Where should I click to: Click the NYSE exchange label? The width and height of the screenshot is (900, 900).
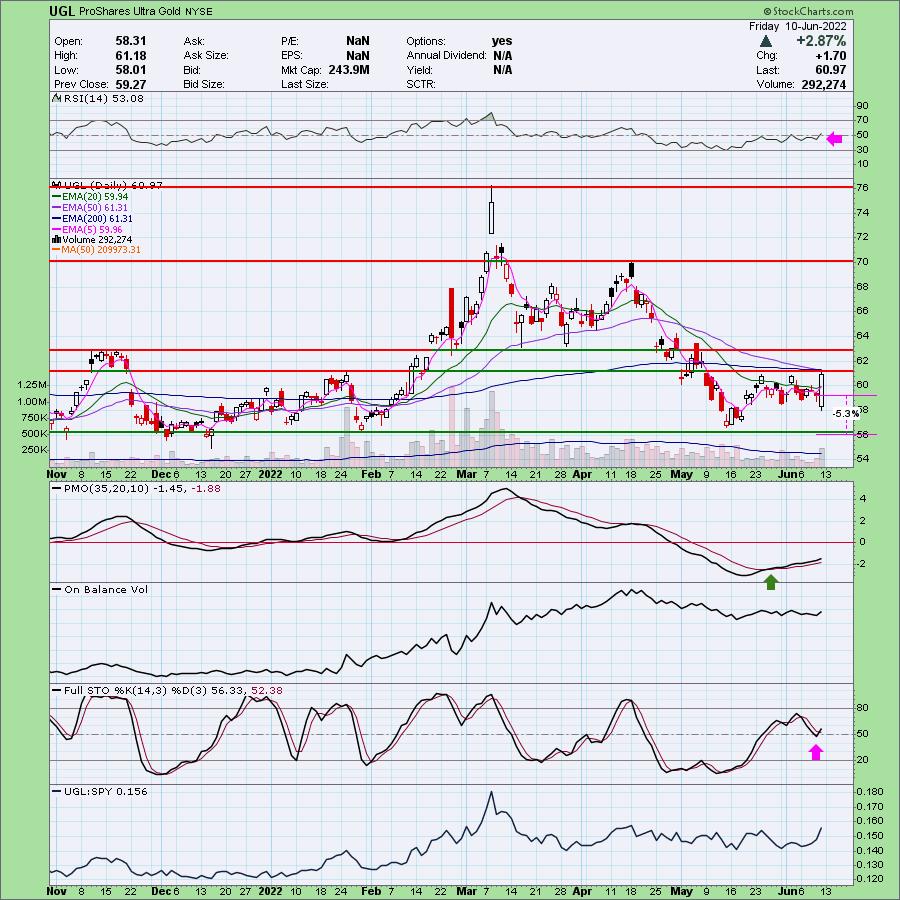point(199,11)
